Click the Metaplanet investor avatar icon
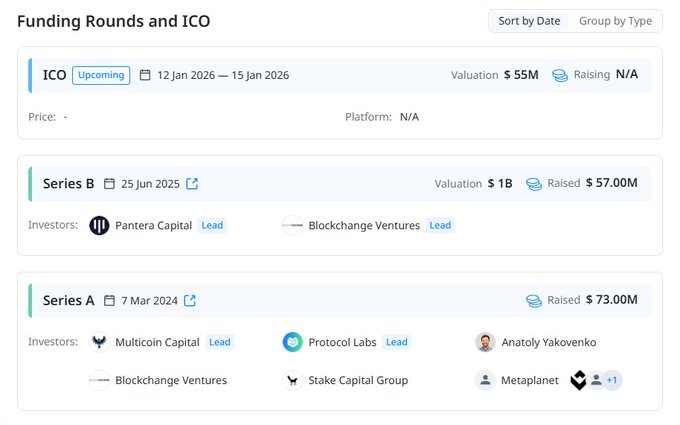680x425 pixels. pos(485,380)
